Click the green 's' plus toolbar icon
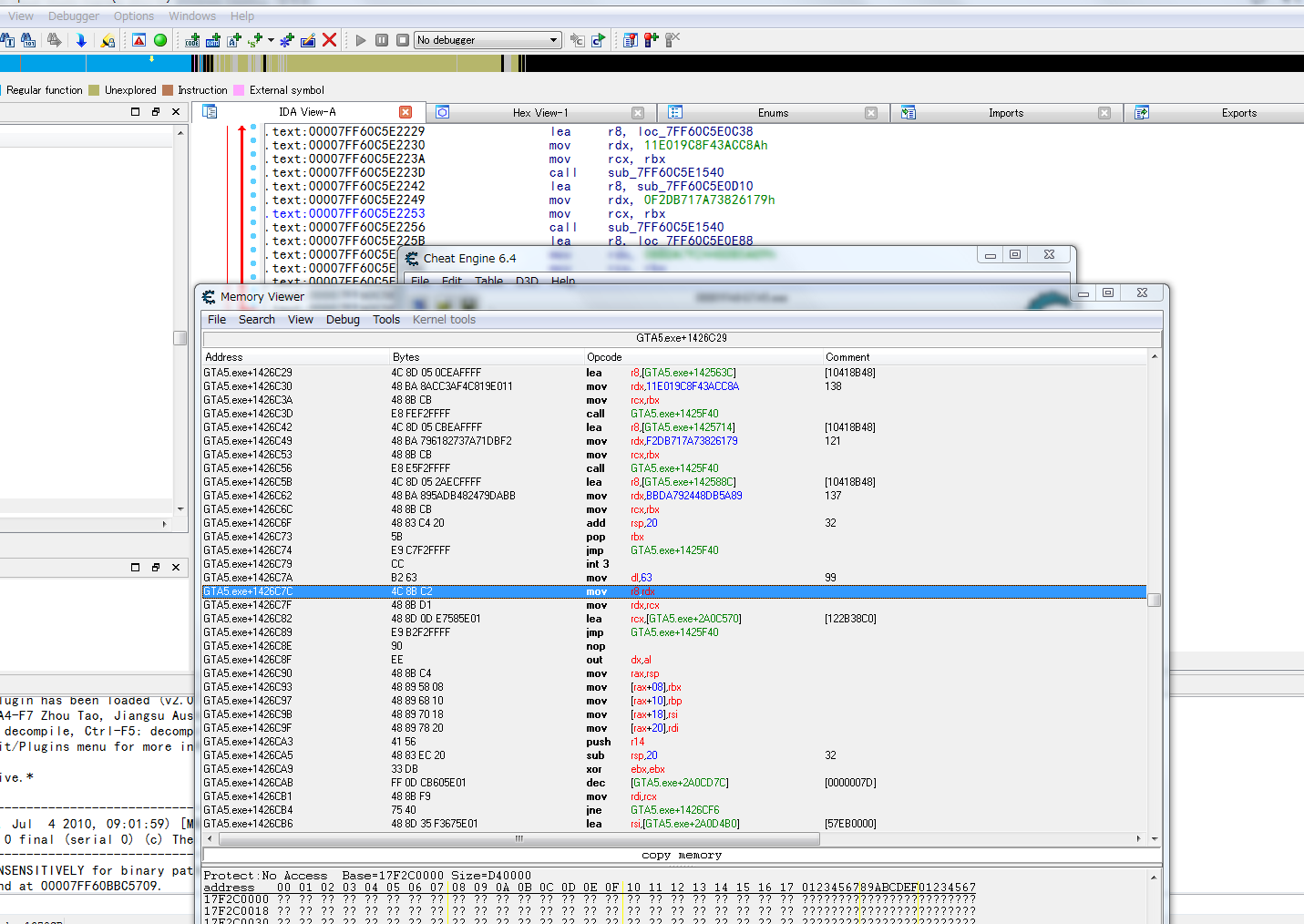The width and height of the screenshot is (1304, 924). point(255,40)
